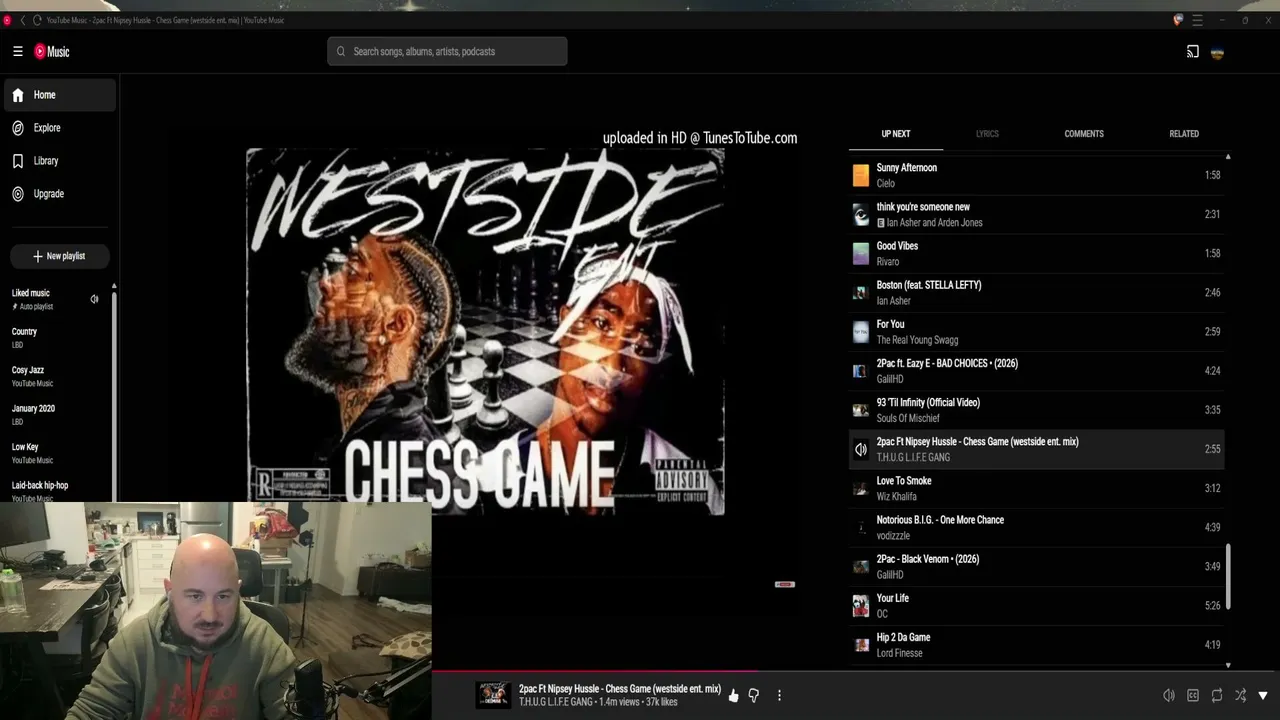Viewport: 1280px width, 720px height.
Task: Click the YouTube Music logo
Action: 52,51
